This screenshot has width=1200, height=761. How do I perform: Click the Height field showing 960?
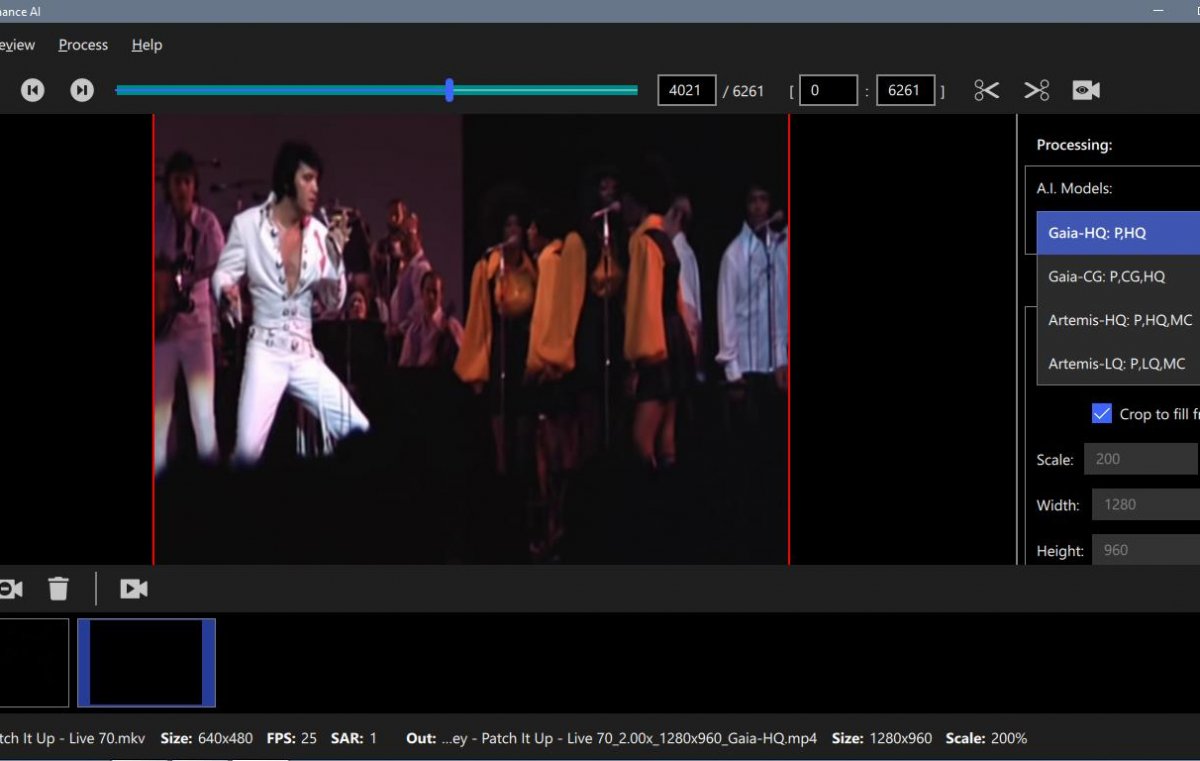(1146, 550)
